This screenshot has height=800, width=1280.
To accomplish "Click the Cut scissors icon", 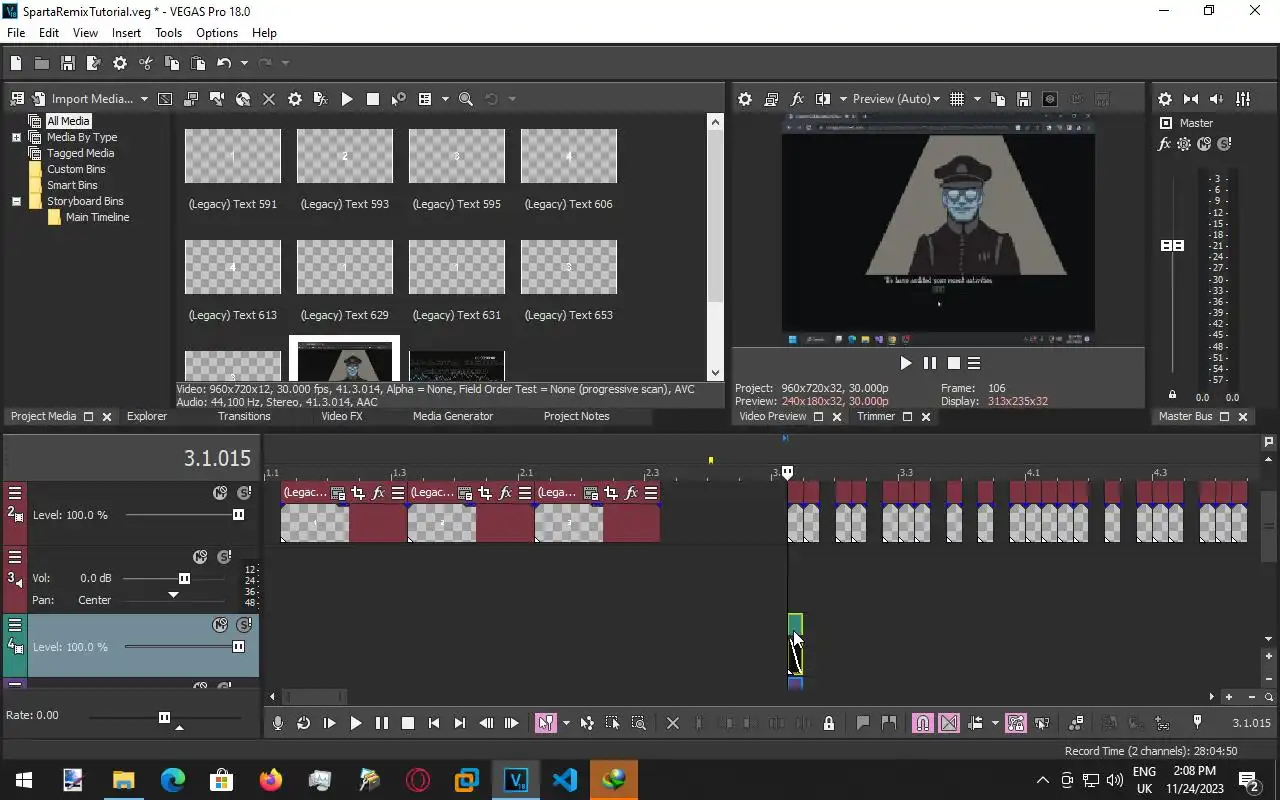I will point(146,63).
